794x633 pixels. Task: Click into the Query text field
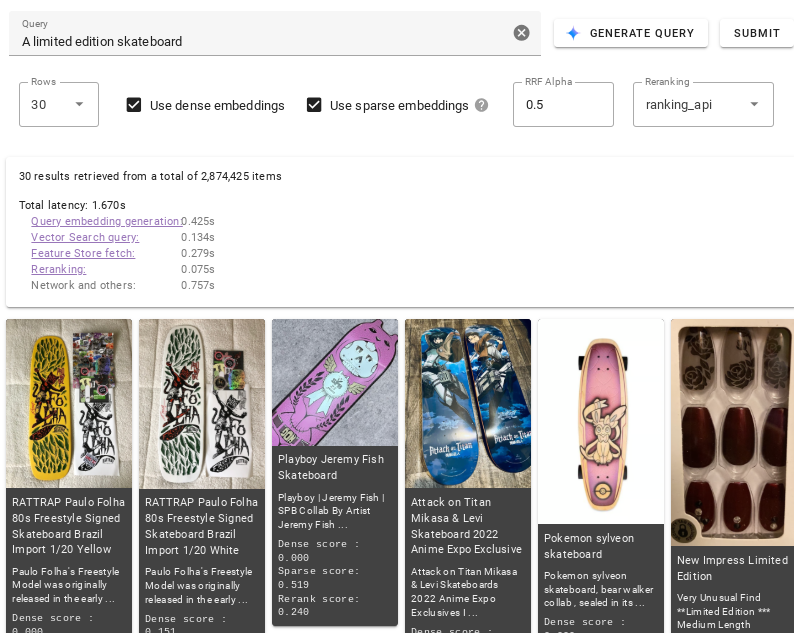(260, 41)
